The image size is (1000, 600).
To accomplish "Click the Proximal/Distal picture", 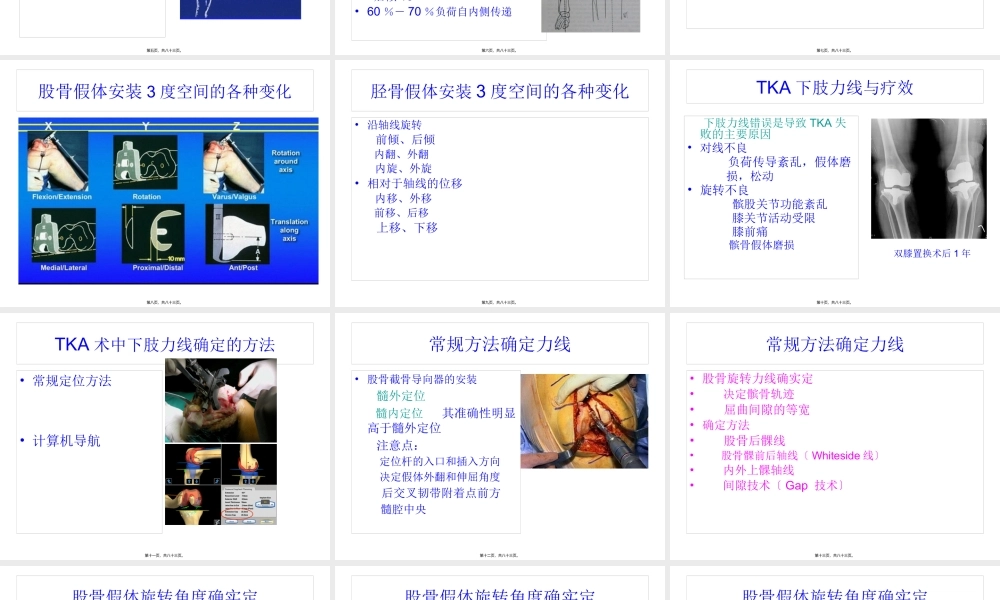I will coord(153,233).
